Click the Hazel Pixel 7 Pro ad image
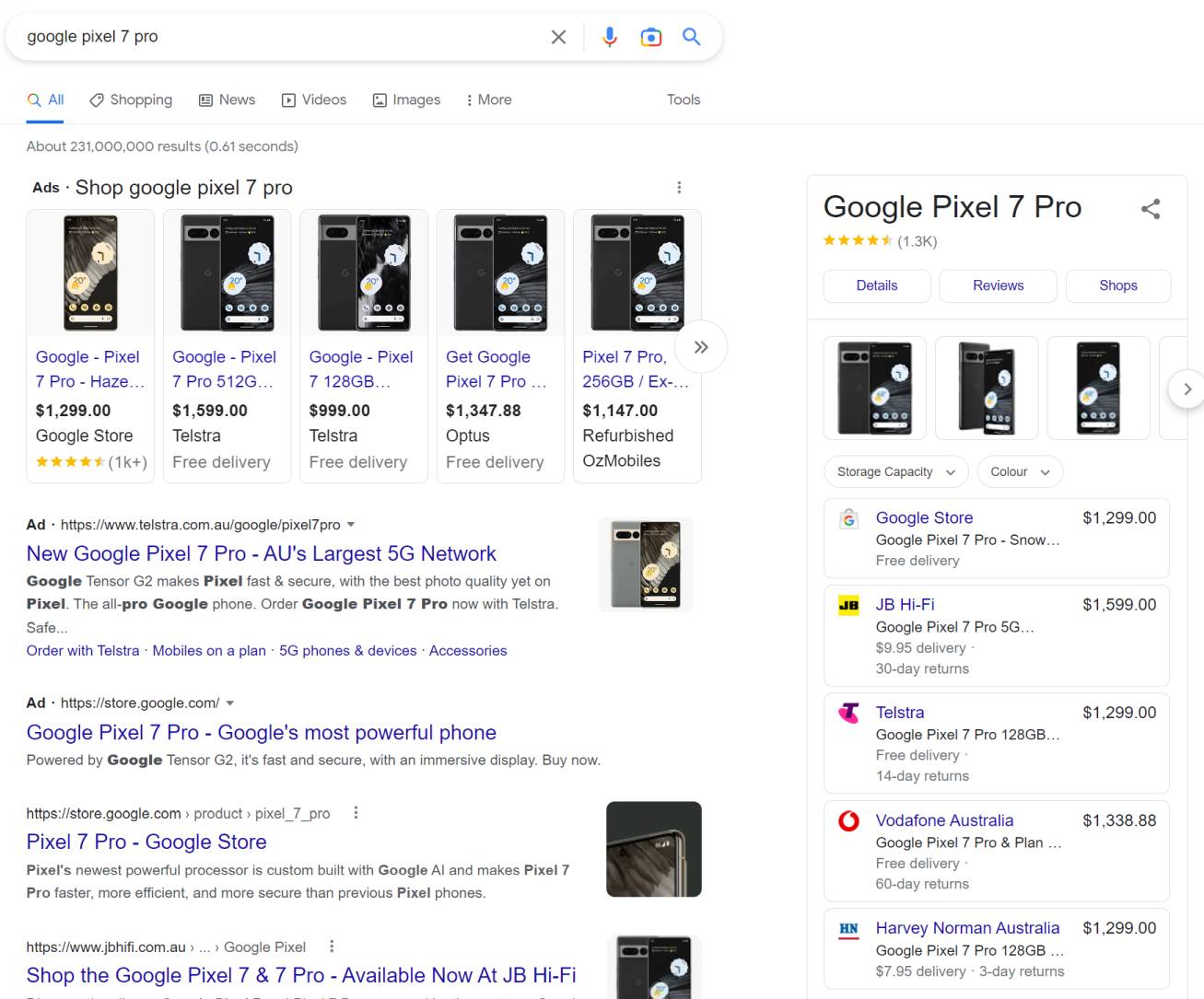 point(90,273)
